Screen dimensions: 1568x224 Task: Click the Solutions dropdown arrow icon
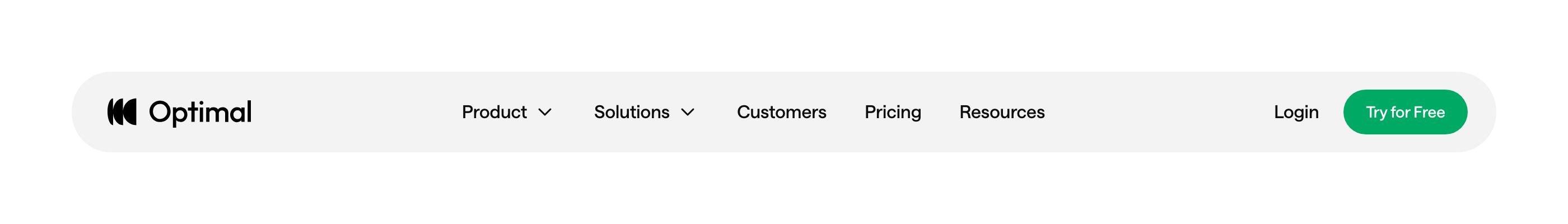[x=687, y=112]
